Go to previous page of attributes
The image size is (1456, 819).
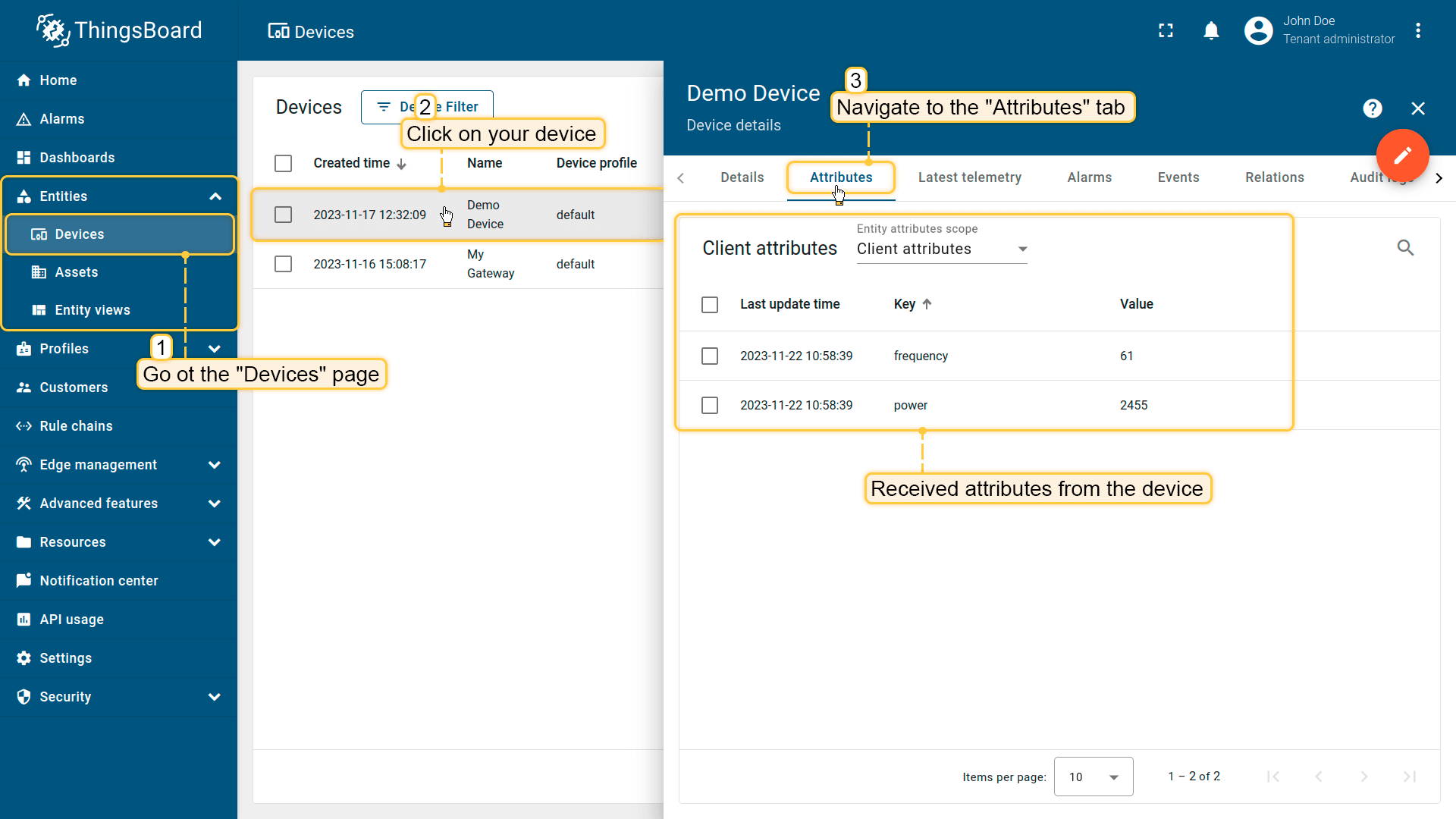tap(1319, 777)
